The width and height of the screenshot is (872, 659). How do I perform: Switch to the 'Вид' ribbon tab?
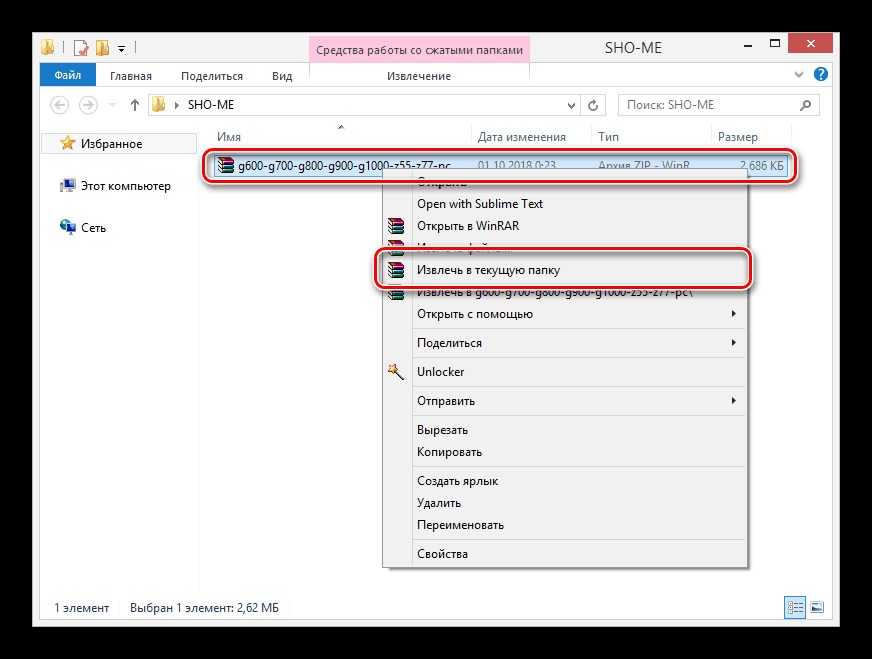[x=282, y=76]
